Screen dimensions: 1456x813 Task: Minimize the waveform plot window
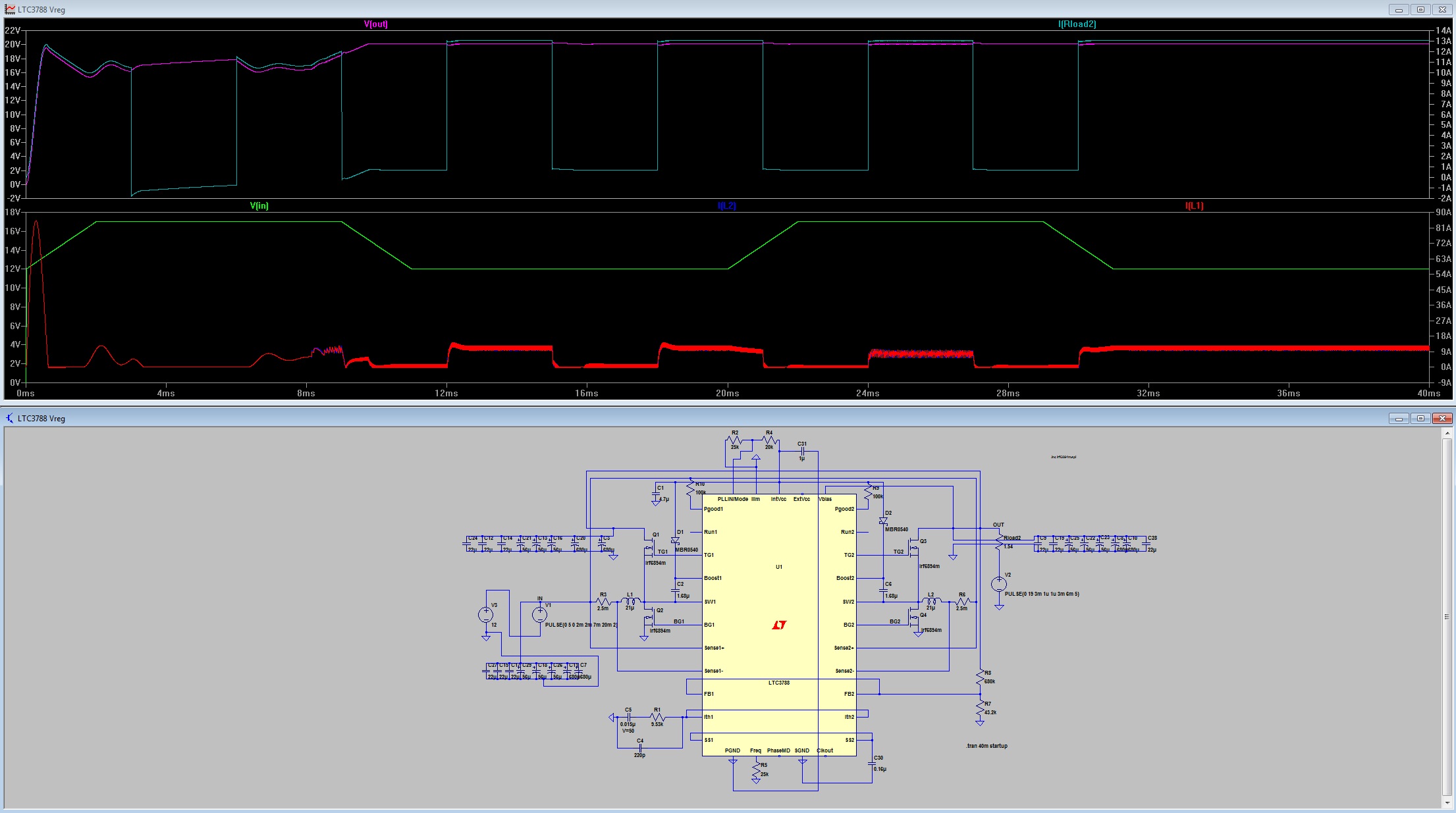tap(1399, 9)
